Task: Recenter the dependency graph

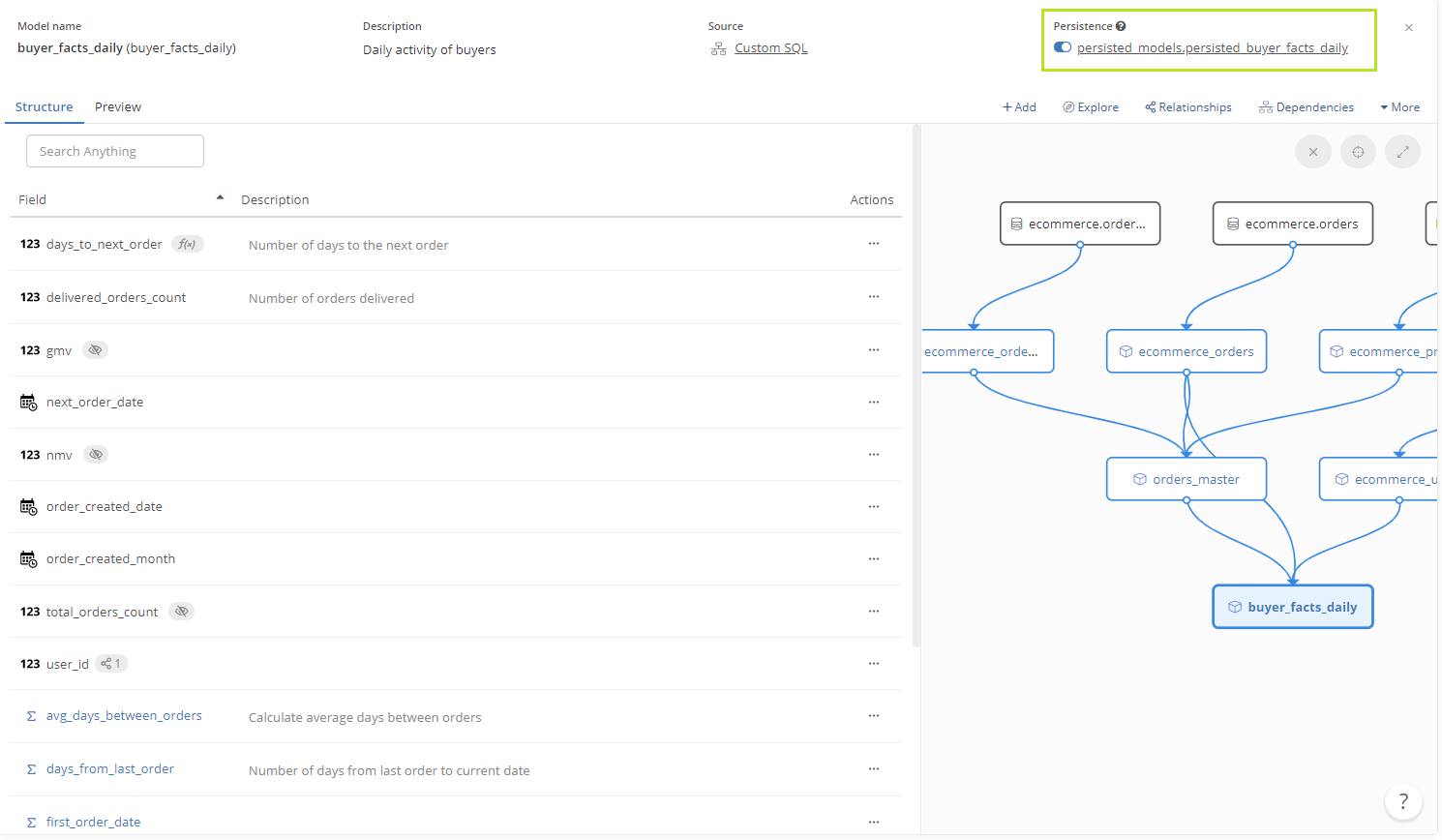Action: [x=1359, y=152]
